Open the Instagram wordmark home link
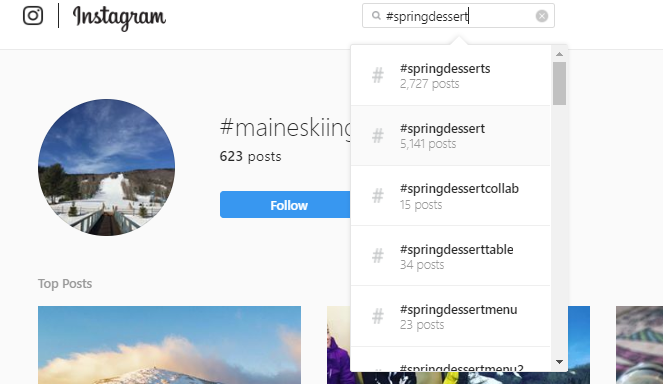663x384 pixels. [x=119, y=17]
